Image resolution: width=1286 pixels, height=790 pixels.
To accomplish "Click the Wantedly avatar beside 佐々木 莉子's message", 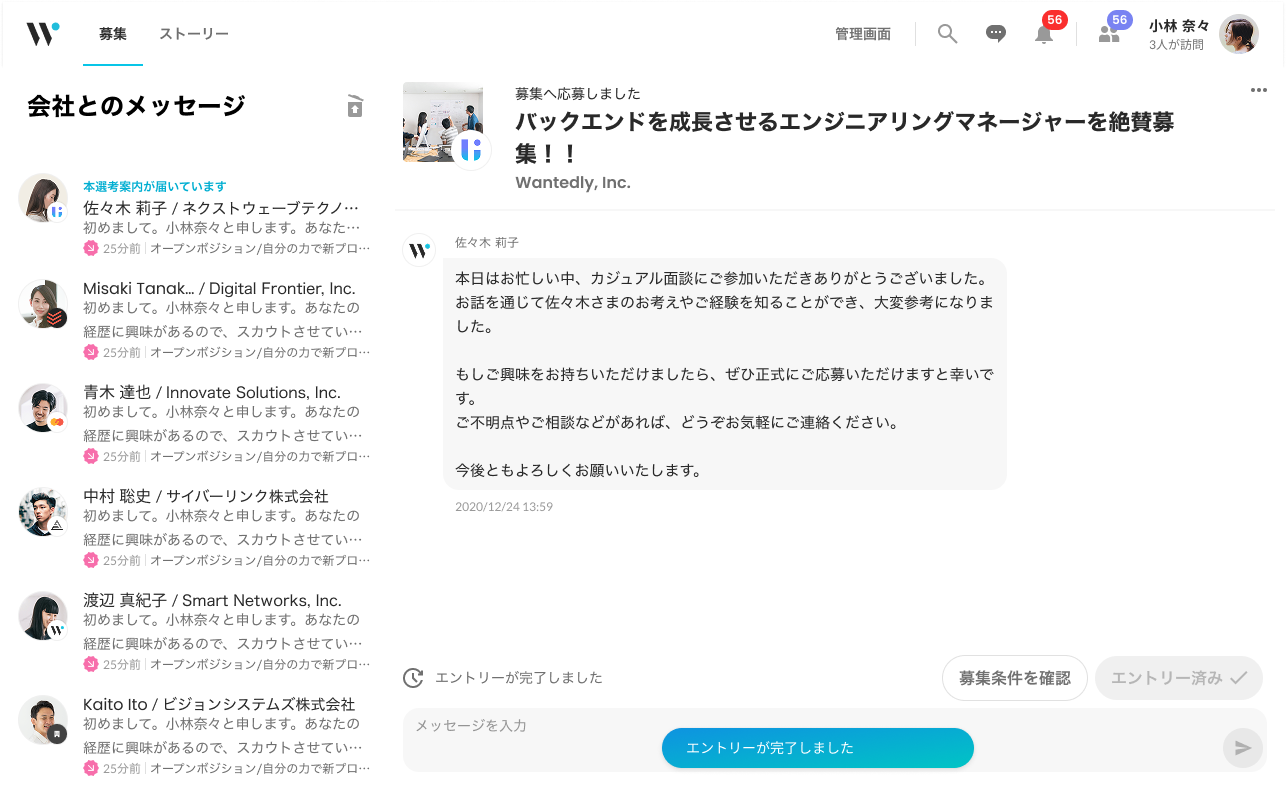I will [418, 250].
